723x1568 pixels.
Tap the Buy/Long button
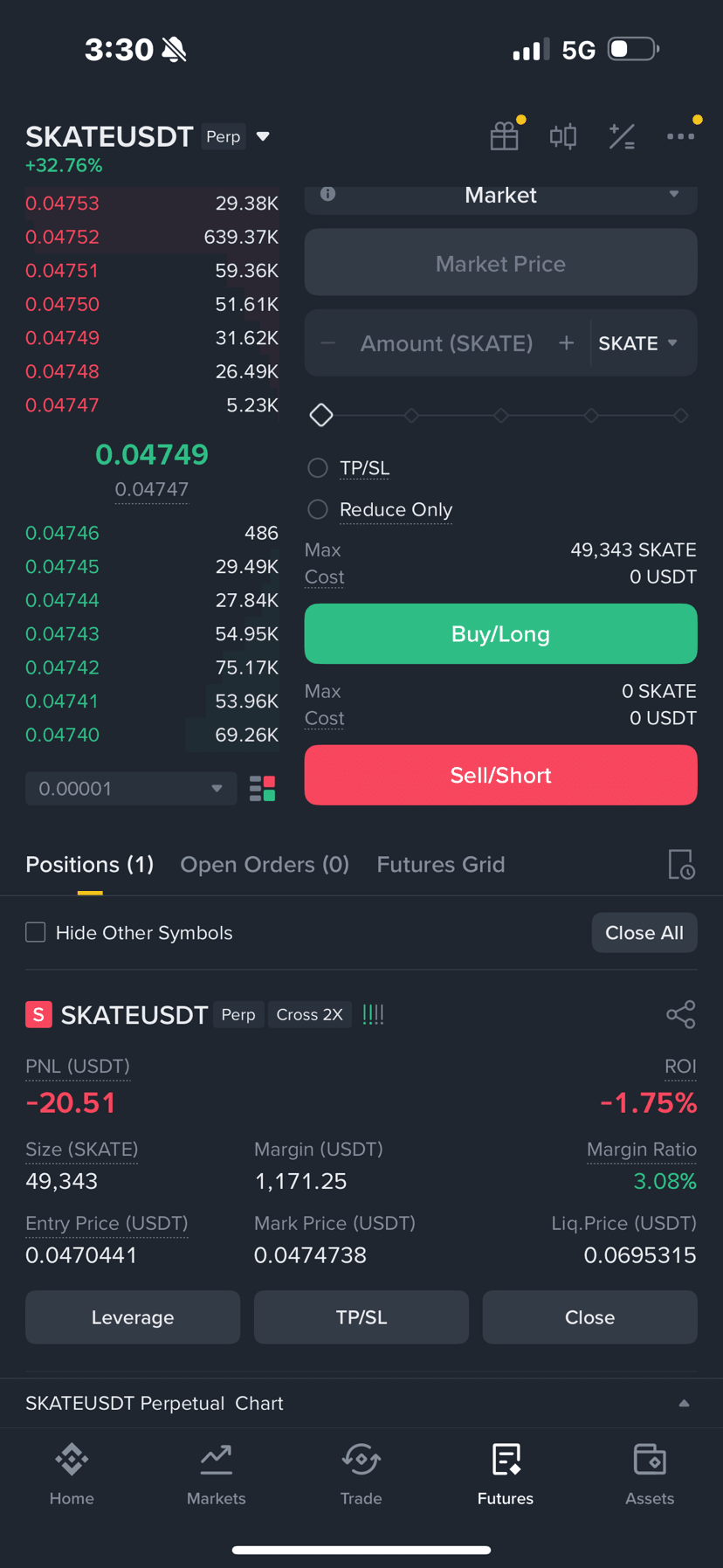coord(500,633)
